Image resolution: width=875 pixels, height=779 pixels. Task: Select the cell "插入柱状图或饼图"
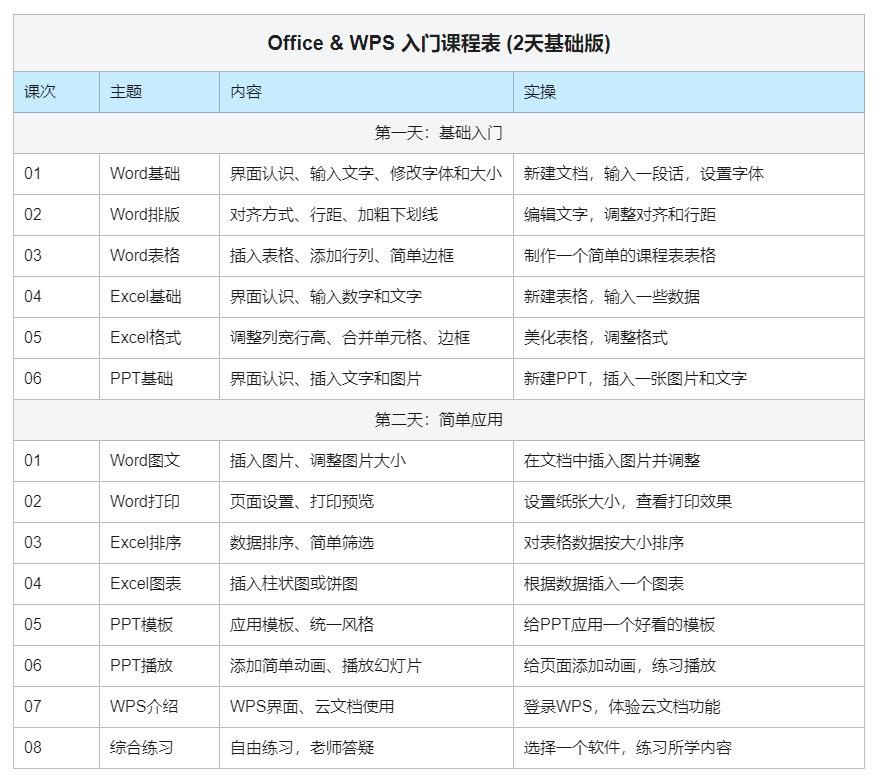point(366,584)
